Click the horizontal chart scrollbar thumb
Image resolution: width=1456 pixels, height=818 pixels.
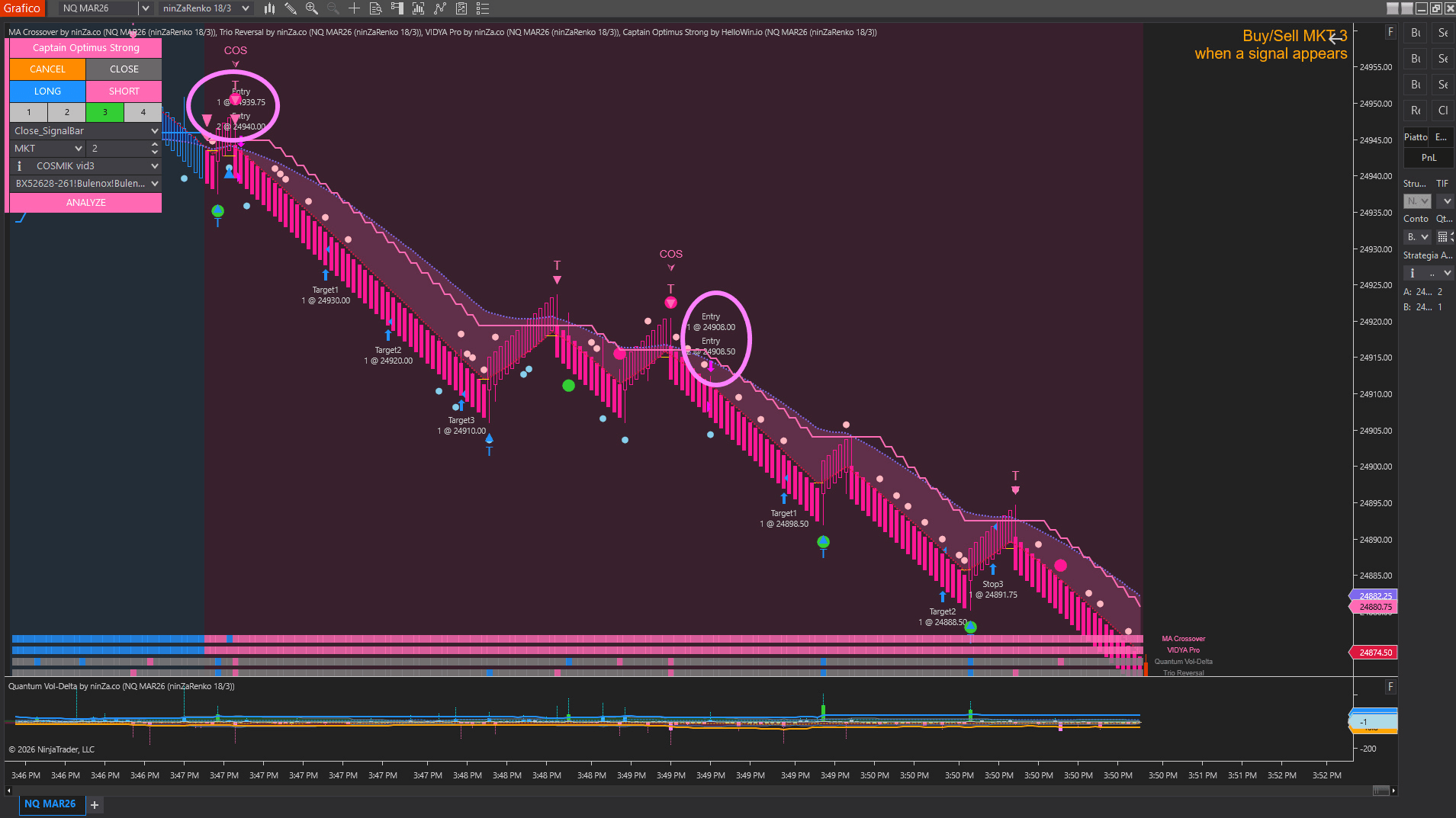click(x=1381, y=791)
